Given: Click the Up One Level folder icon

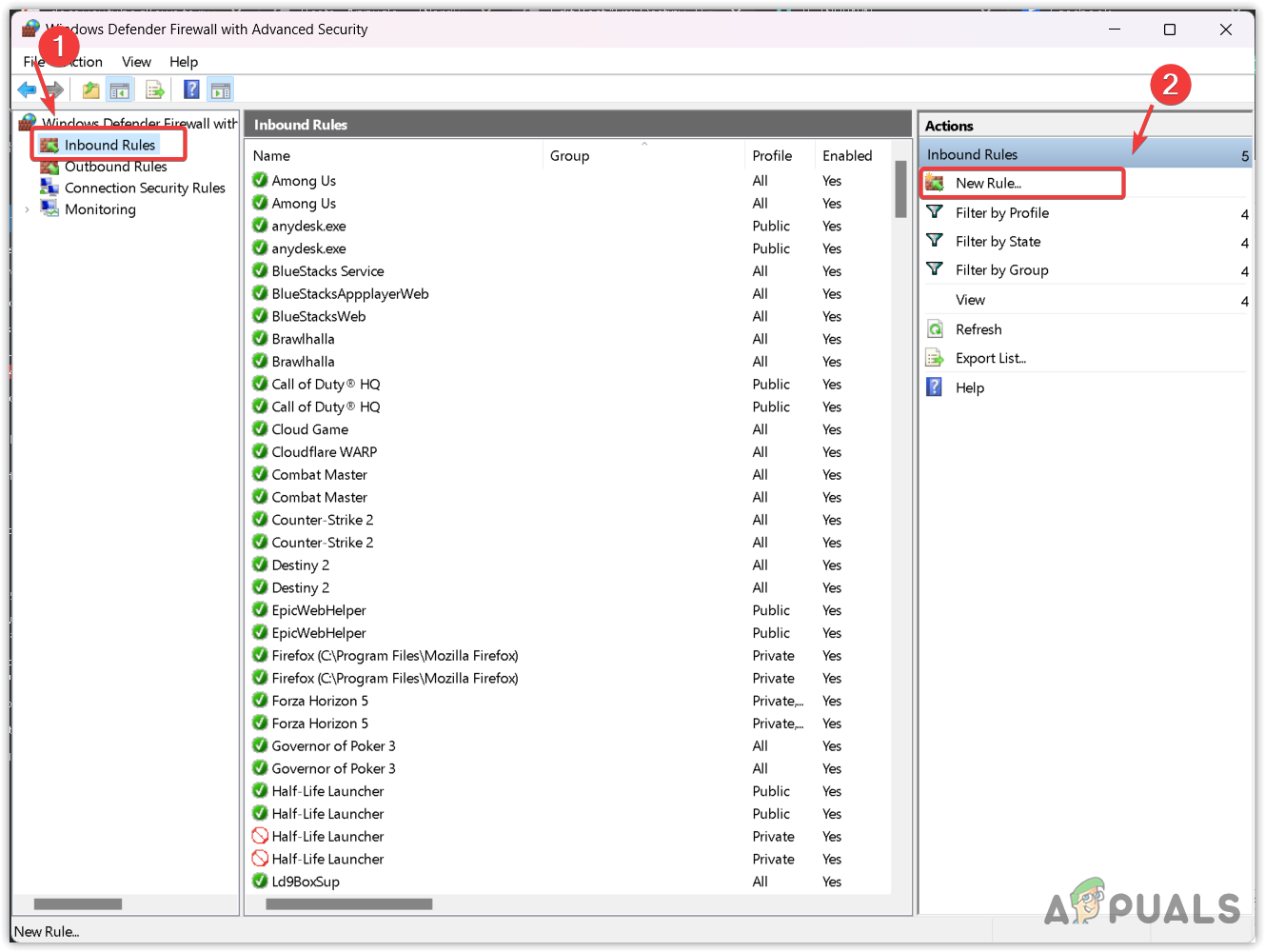Looking at the screenshot, I should coord(90,90).
